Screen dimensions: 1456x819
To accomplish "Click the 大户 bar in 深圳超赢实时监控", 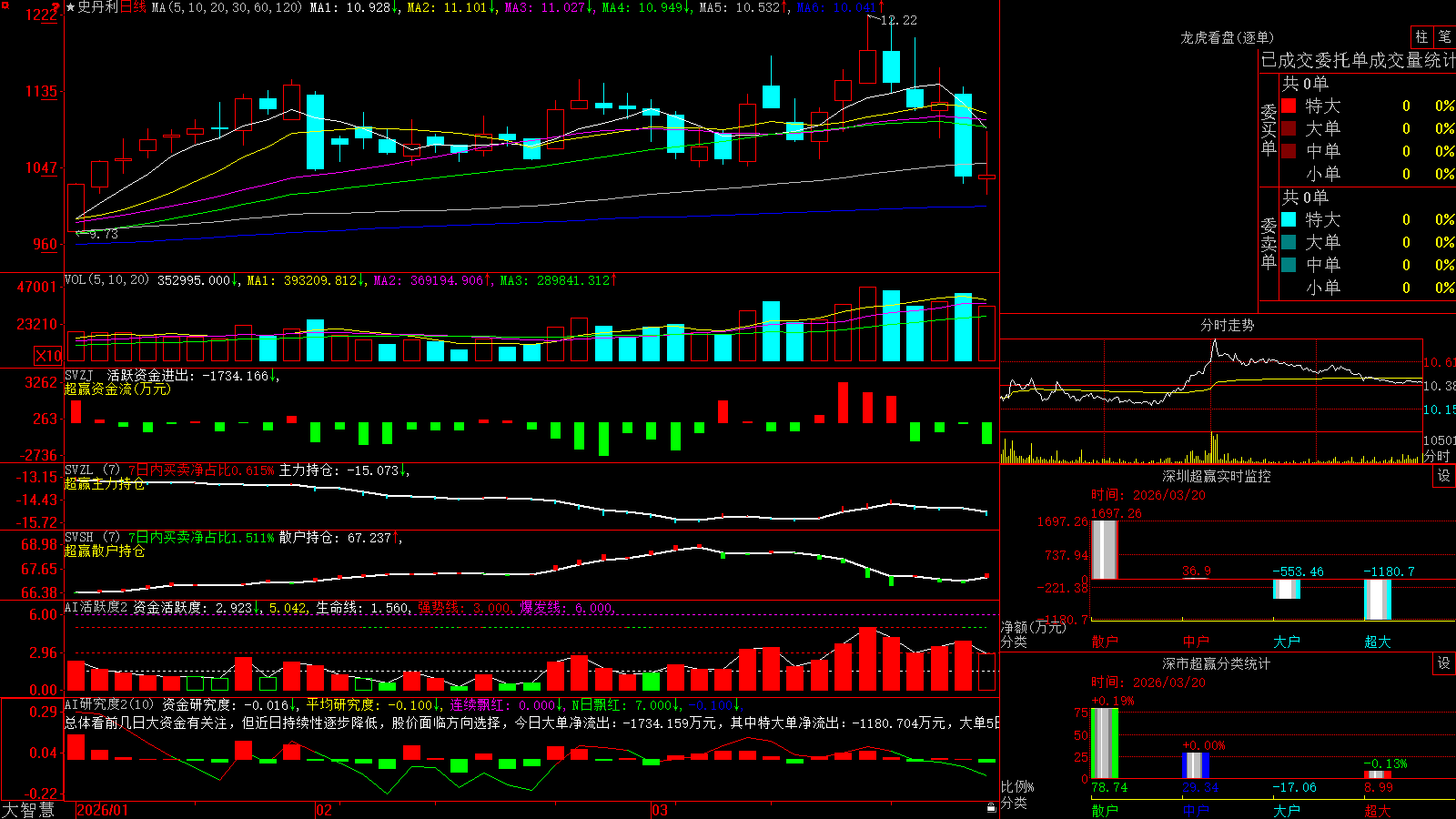I will click(1287, 589).
